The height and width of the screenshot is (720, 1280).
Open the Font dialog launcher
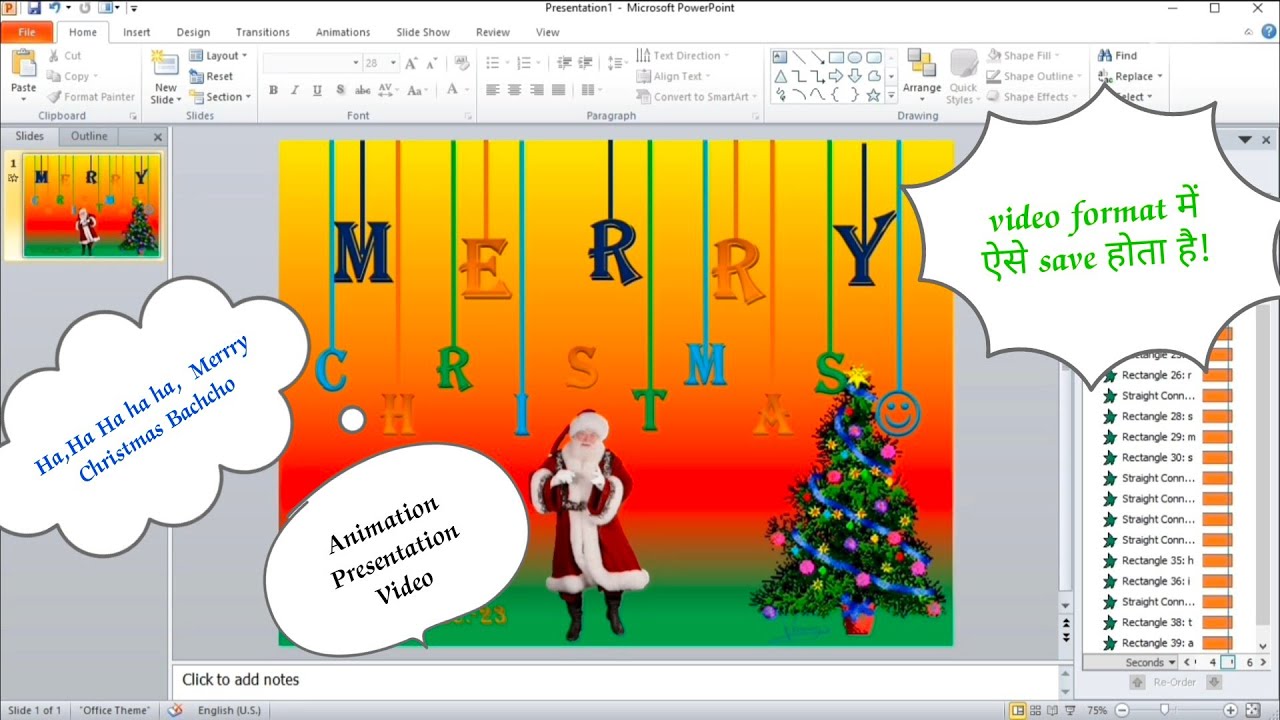(x=468, y=116)
